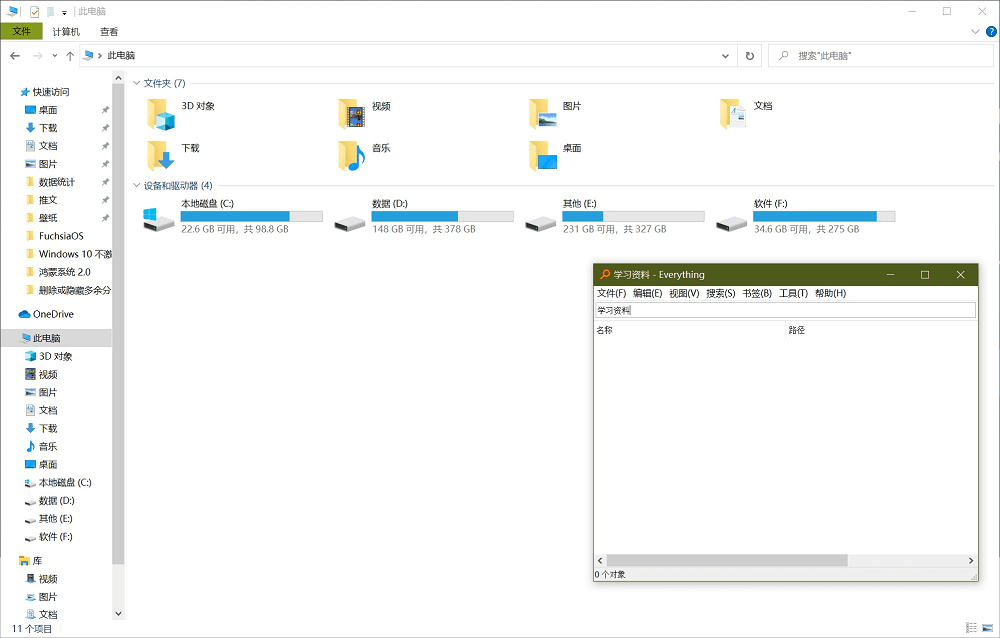Click the Everything search field with 学习资料
The width and height of the screenshot is (1000, 638).
tap(785, 311)
